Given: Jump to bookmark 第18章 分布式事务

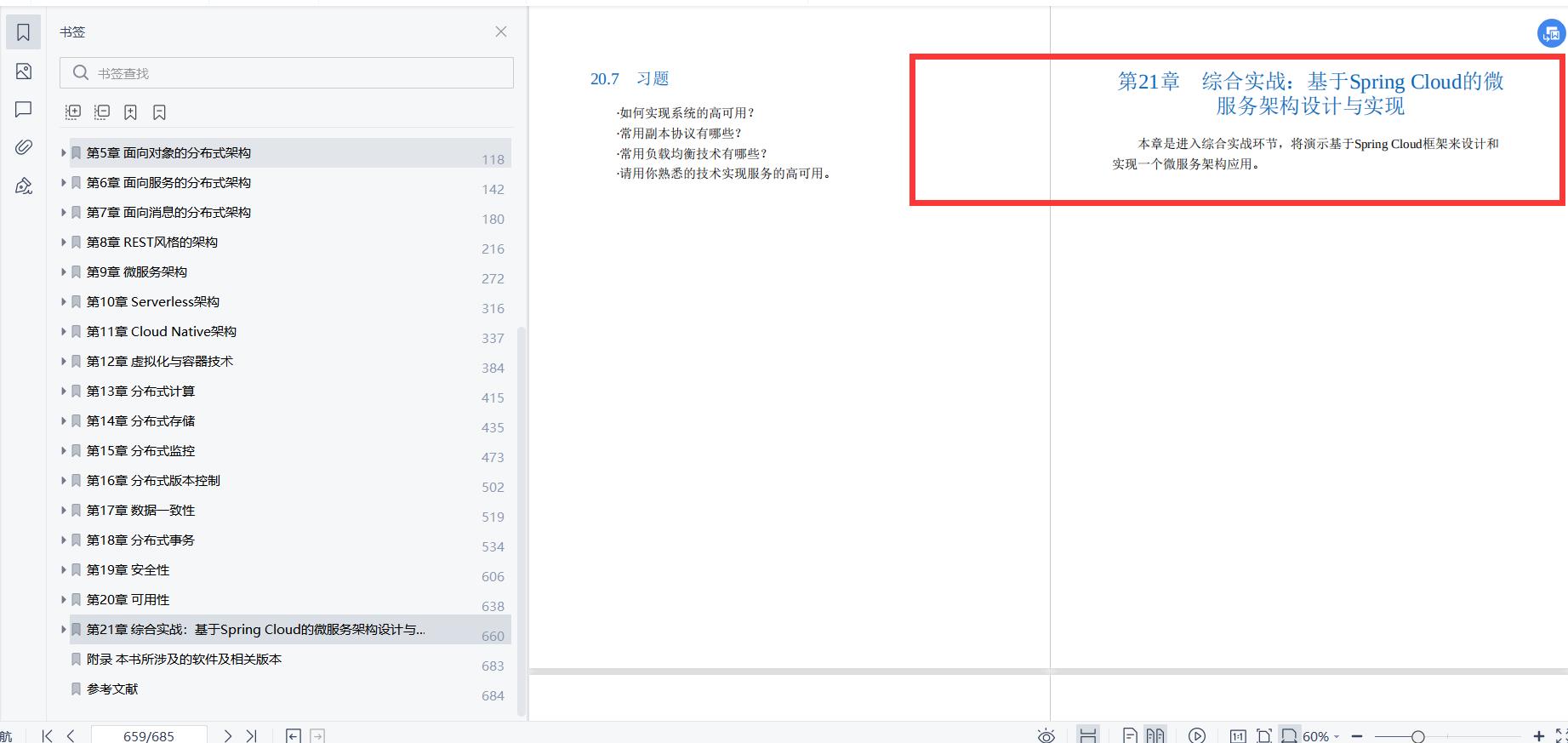Looking at the screenshot, I should pos(140,540).
